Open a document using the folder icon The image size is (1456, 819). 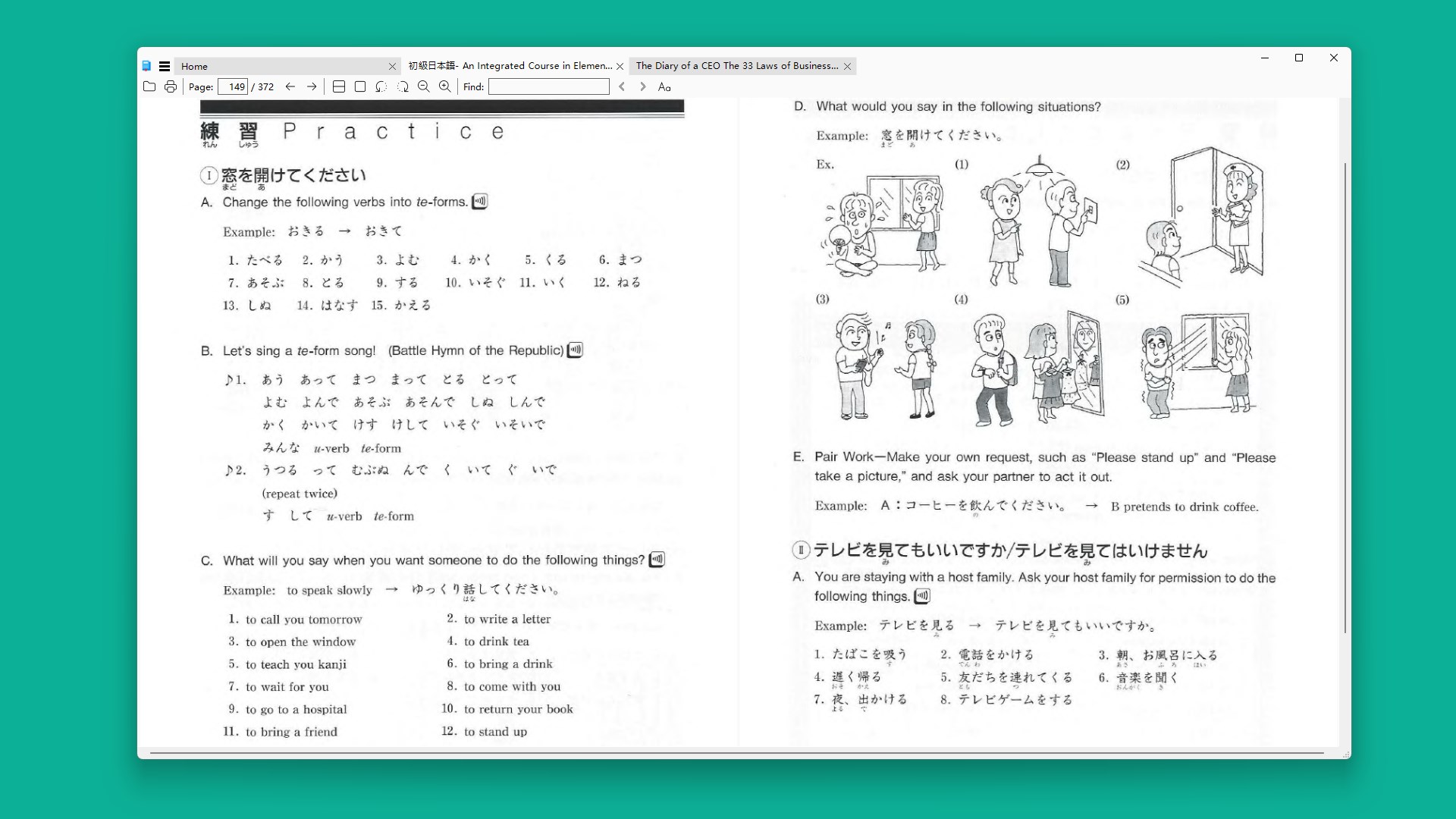tap(149, 86)
